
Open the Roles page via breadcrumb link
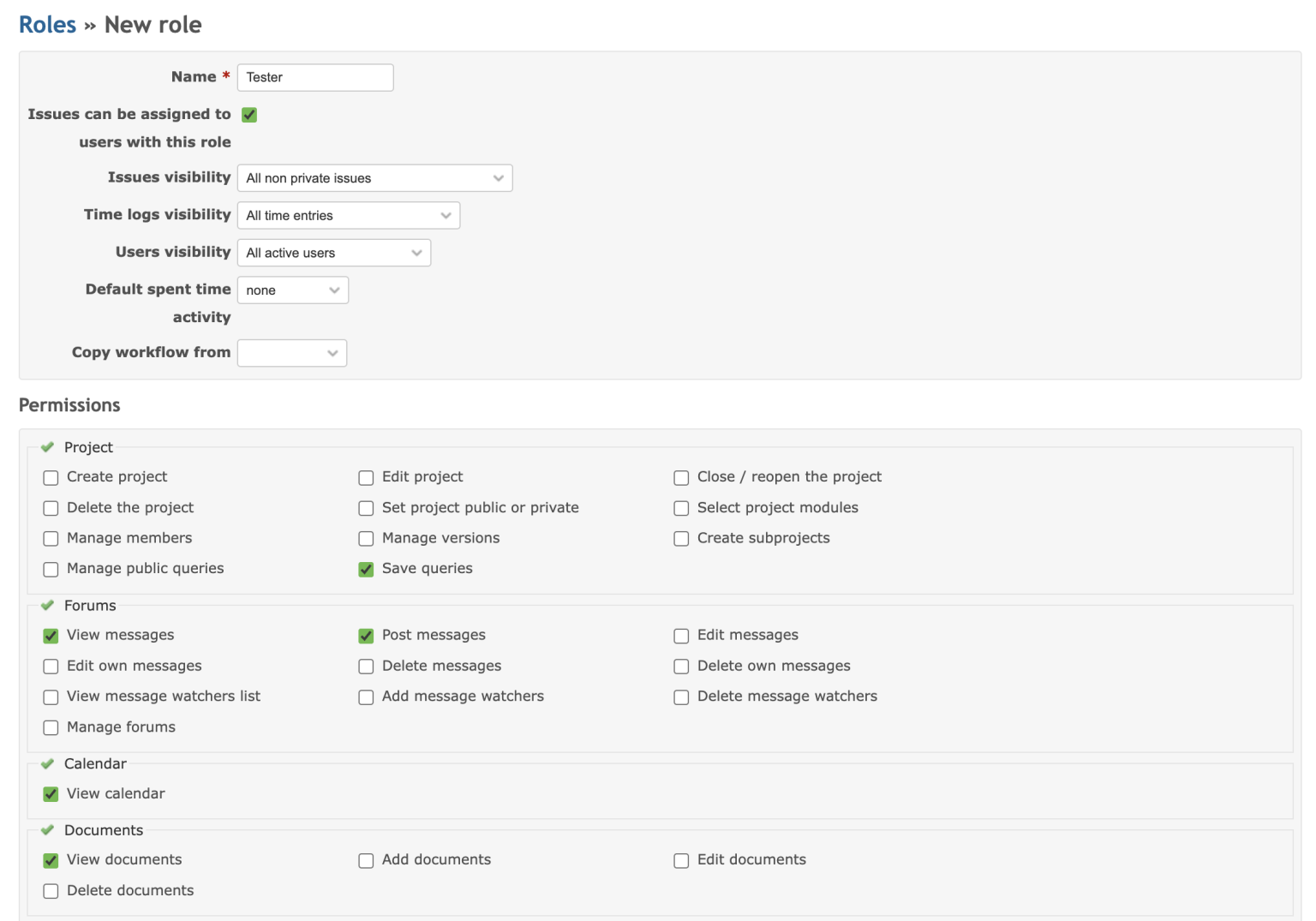tap(47, 24)
